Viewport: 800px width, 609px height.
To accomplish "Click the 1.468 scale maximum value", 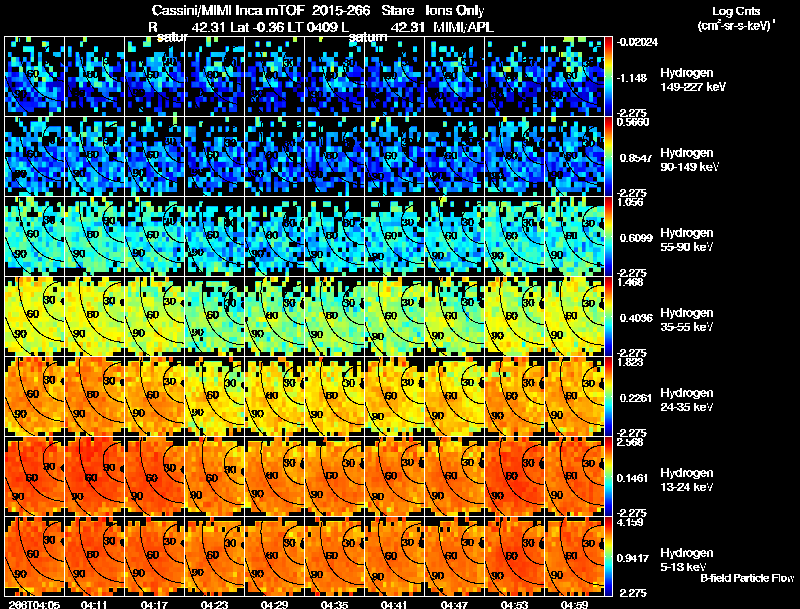I will pyautogui.click(x=630, y=283).
